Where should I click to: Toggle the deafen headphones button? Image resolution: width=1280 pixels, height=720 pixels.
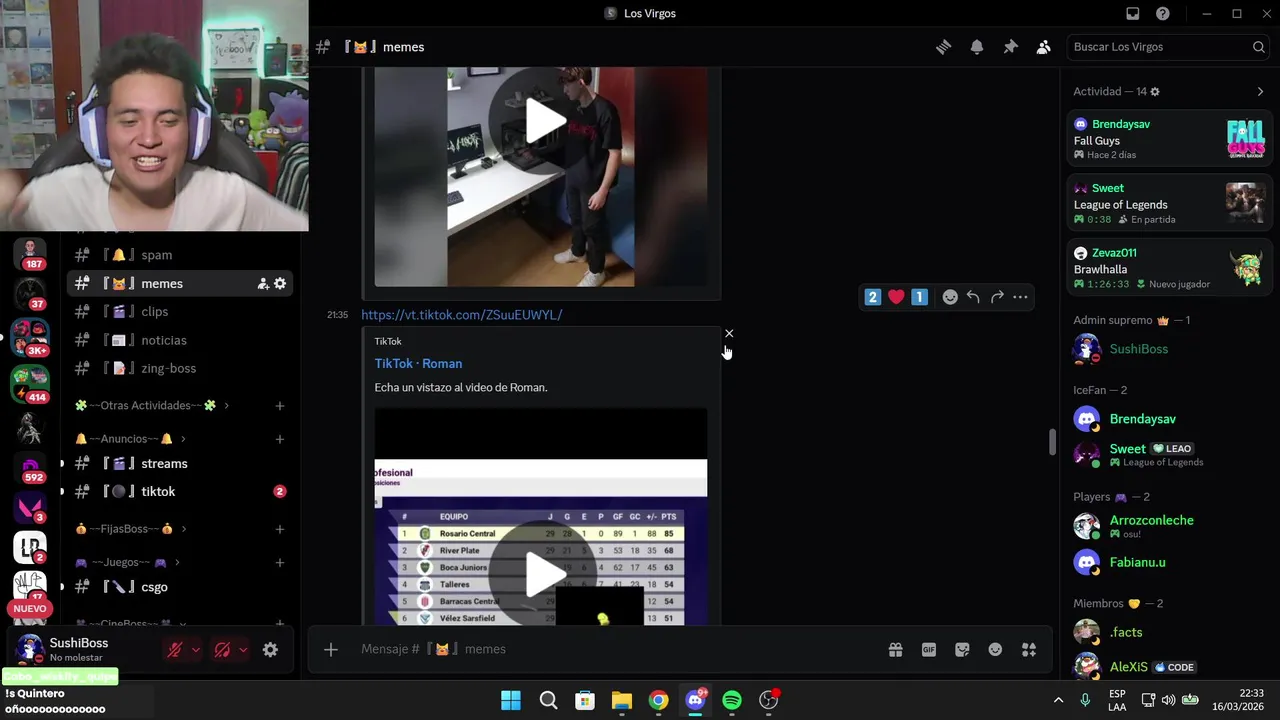[x=222, y=650]
